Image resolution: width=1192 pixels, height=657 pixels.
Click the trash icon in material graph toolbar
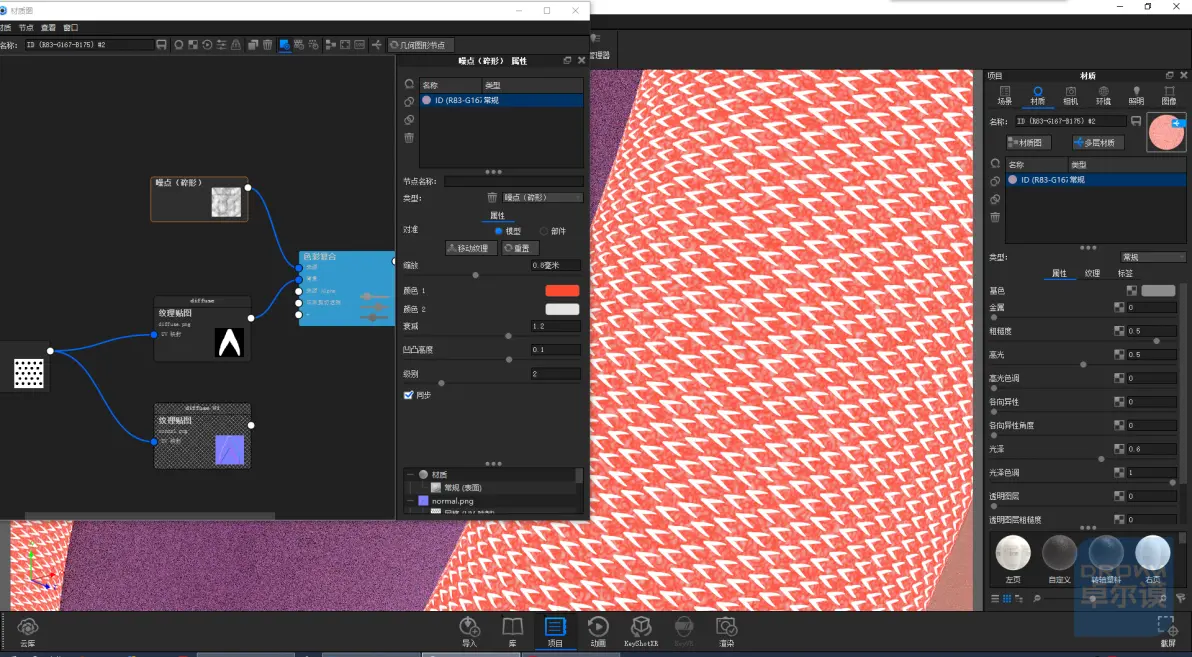268,45
